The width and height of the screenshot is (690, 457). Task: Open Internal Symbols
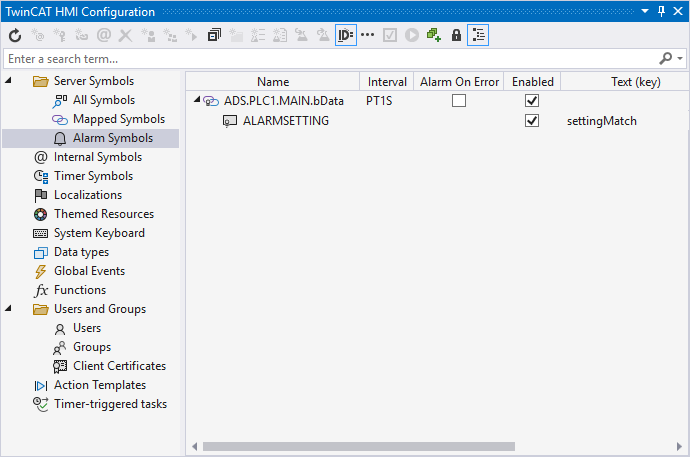(x=98, y=157)
